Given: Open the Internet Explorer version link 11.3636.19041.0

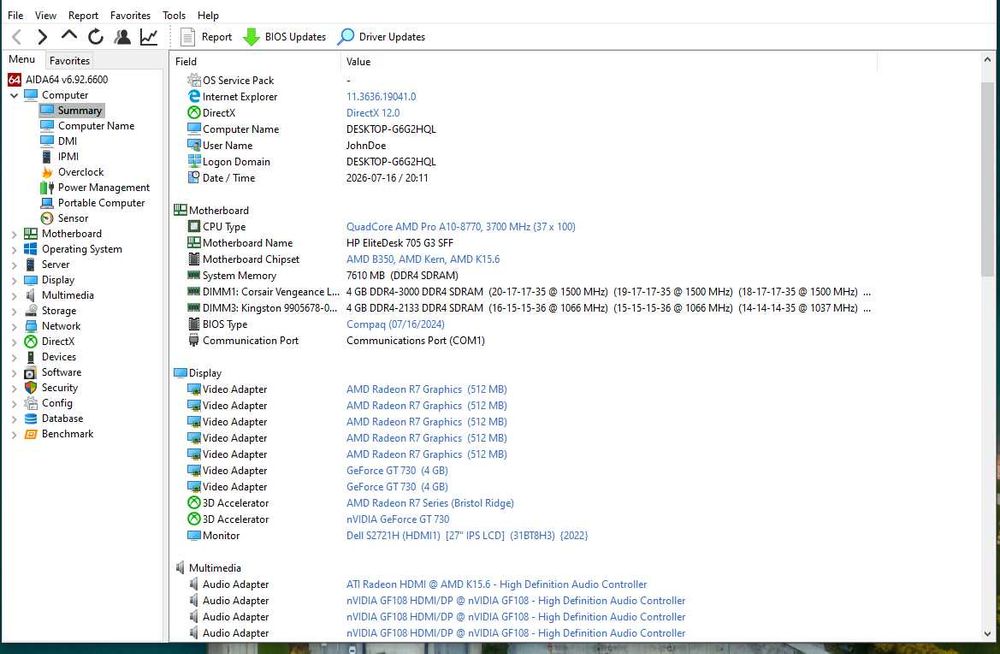Looking at the screenshot, I should [x=381, y=96].
